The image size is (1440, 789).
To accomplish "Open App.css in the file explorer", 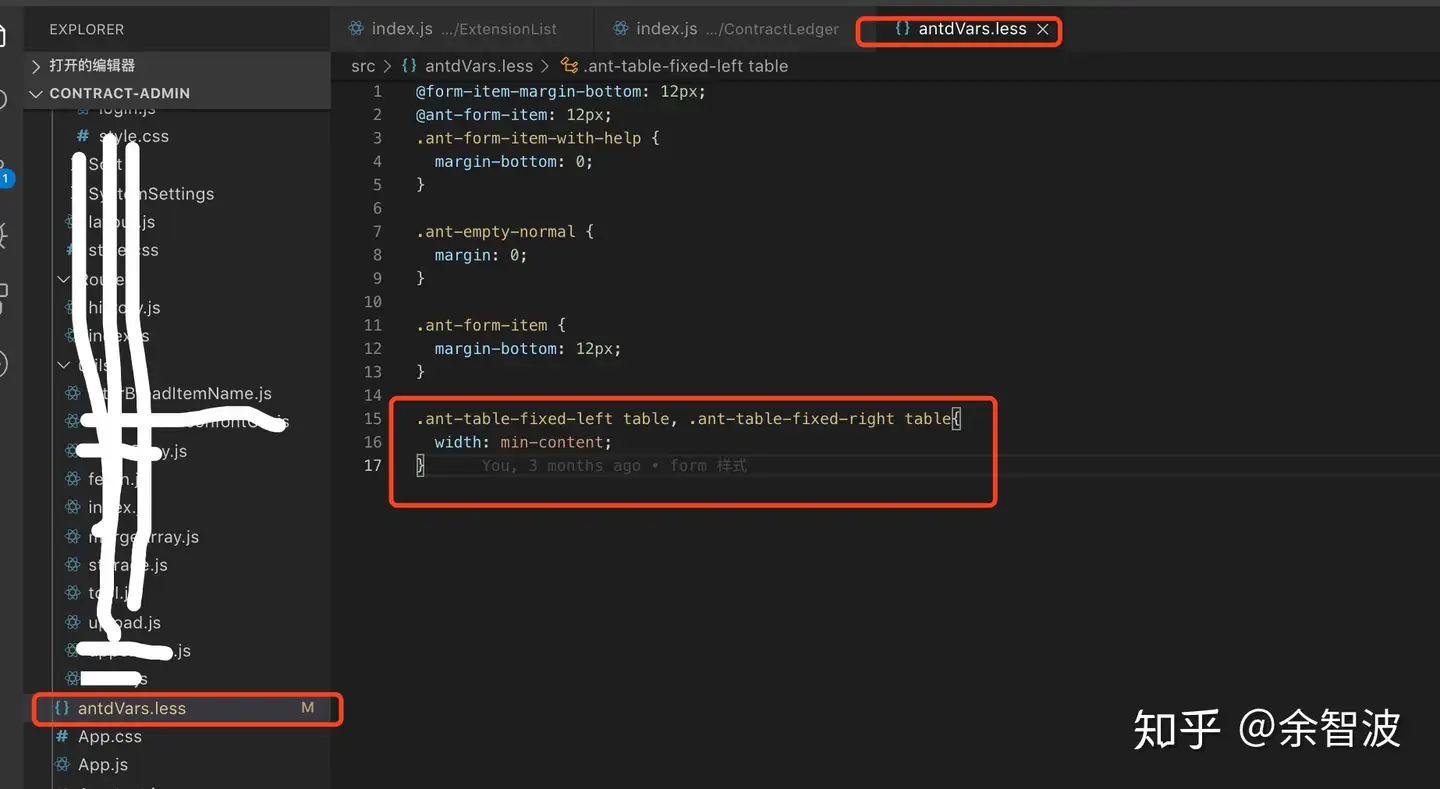I will tap(110, 737).
